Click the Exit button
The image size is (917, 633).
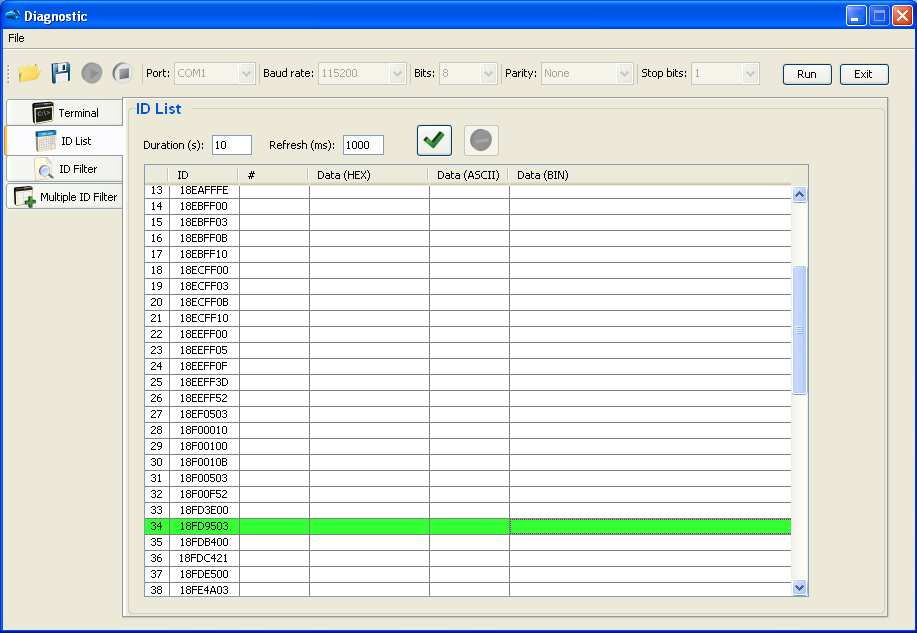864,74
